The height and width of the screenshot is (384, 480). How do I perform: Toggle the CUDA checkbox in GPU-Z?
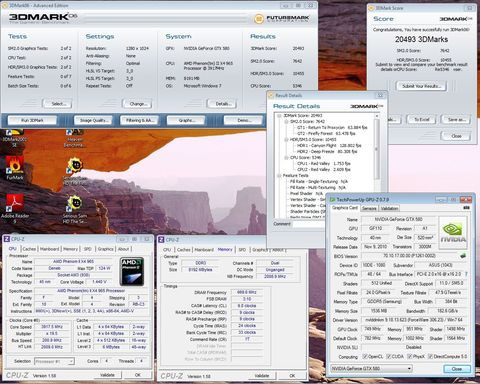click(x=388, y=357)
